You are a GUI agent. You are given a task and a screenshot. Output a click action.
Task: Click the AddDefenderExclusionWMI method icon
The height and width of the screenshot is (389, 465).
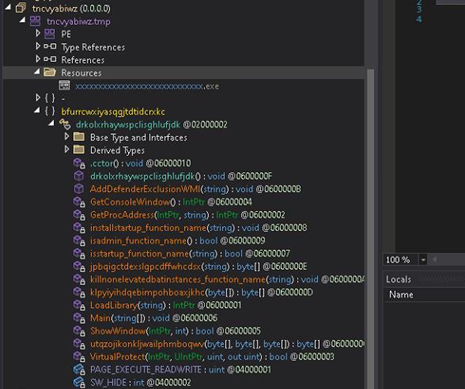click(79, 189)
